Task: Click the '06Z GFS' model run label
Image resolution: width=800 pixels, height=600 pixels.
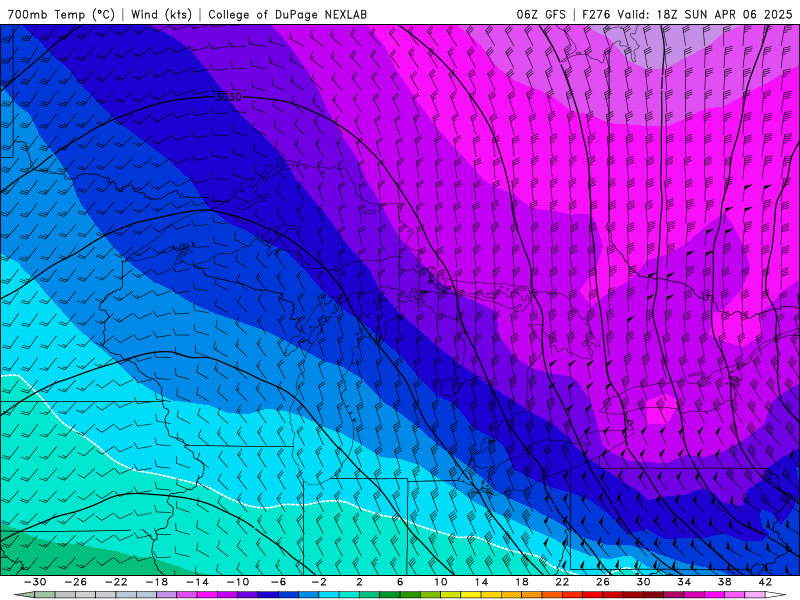Action: pyautogui.click(x=541, y=14)
